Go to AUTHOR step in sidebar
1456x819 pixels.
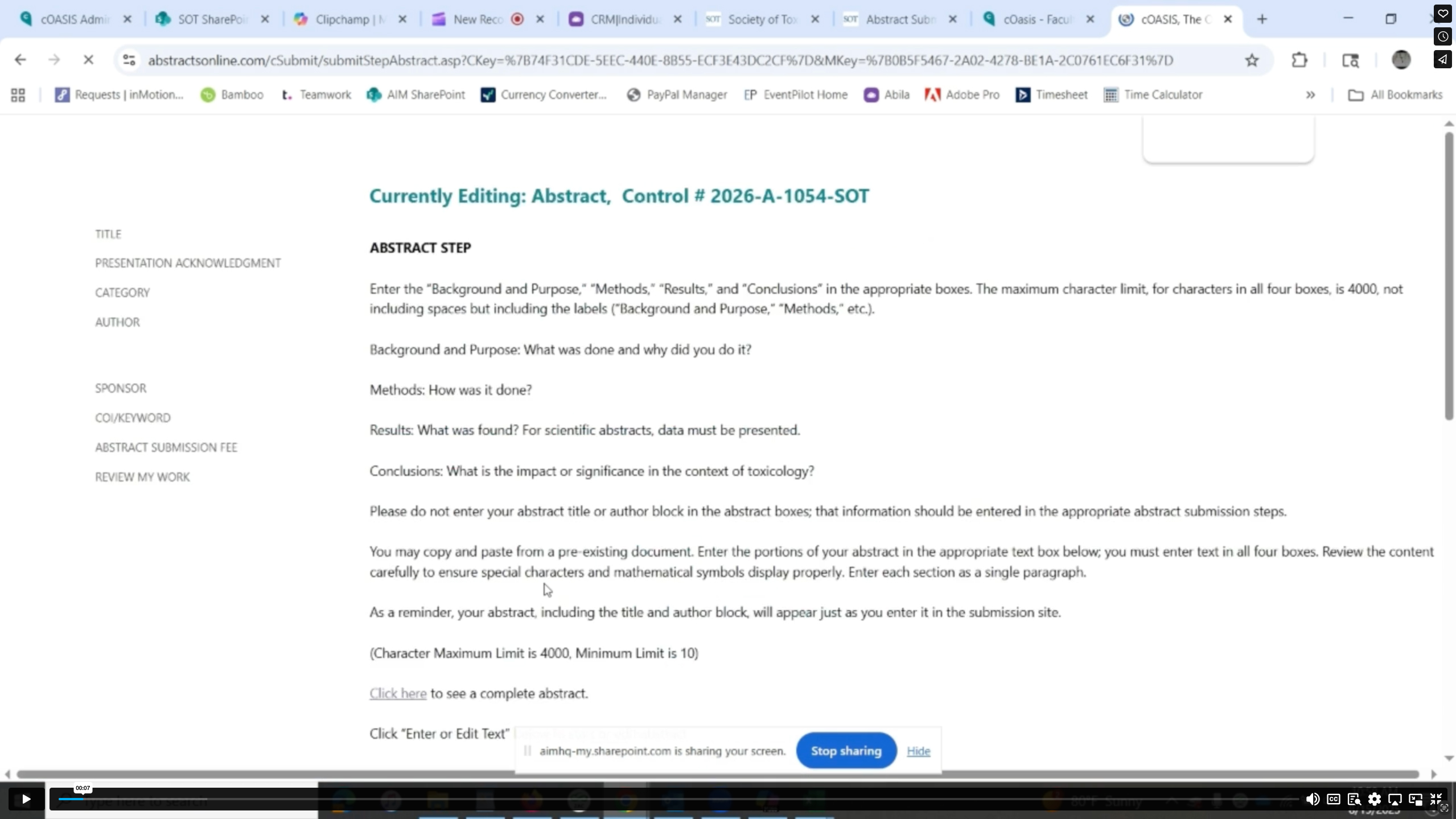[x=117, y=322]
